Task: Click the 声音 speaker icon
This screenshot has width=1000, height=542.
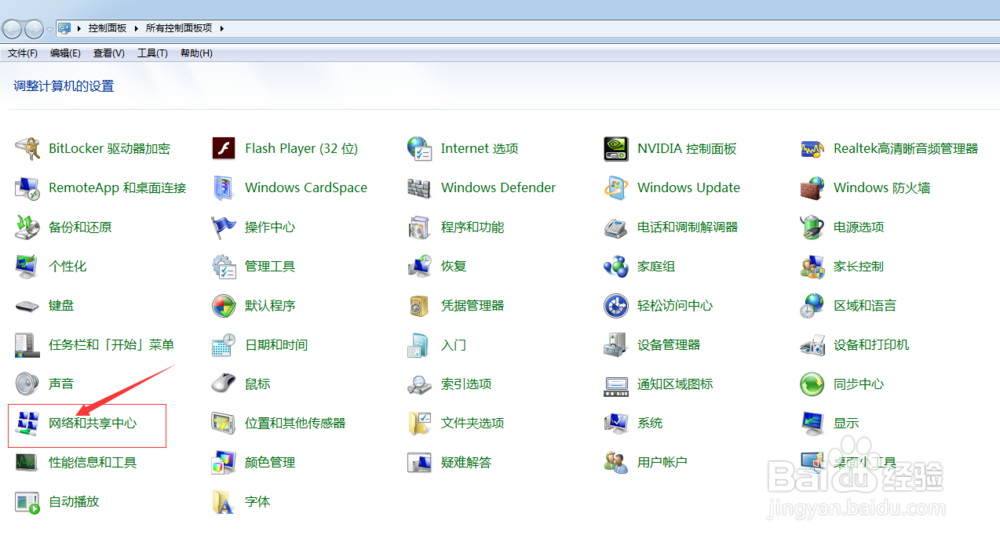Action: (27, 384)
